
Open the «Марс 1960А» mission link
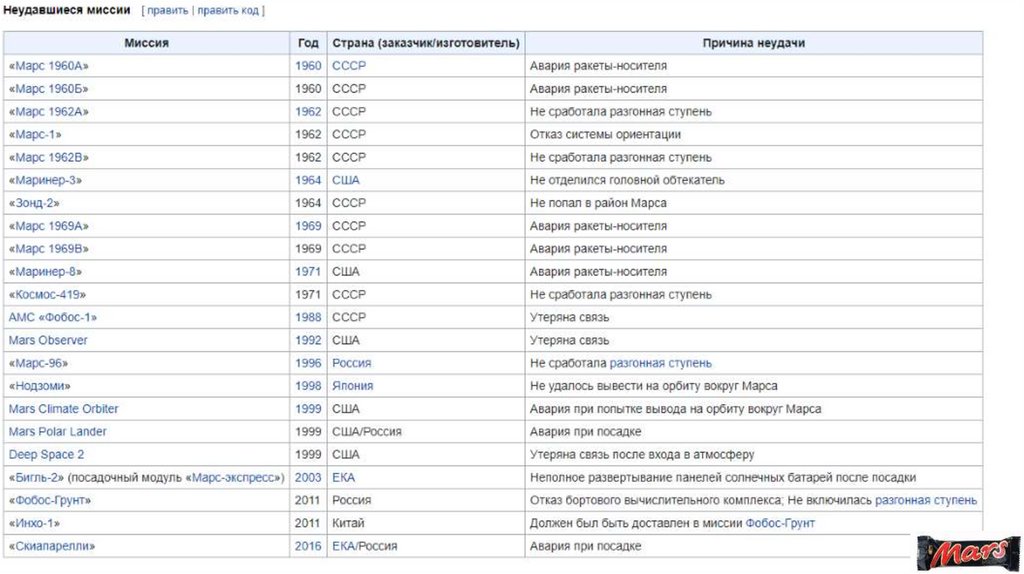click(49, 66)
